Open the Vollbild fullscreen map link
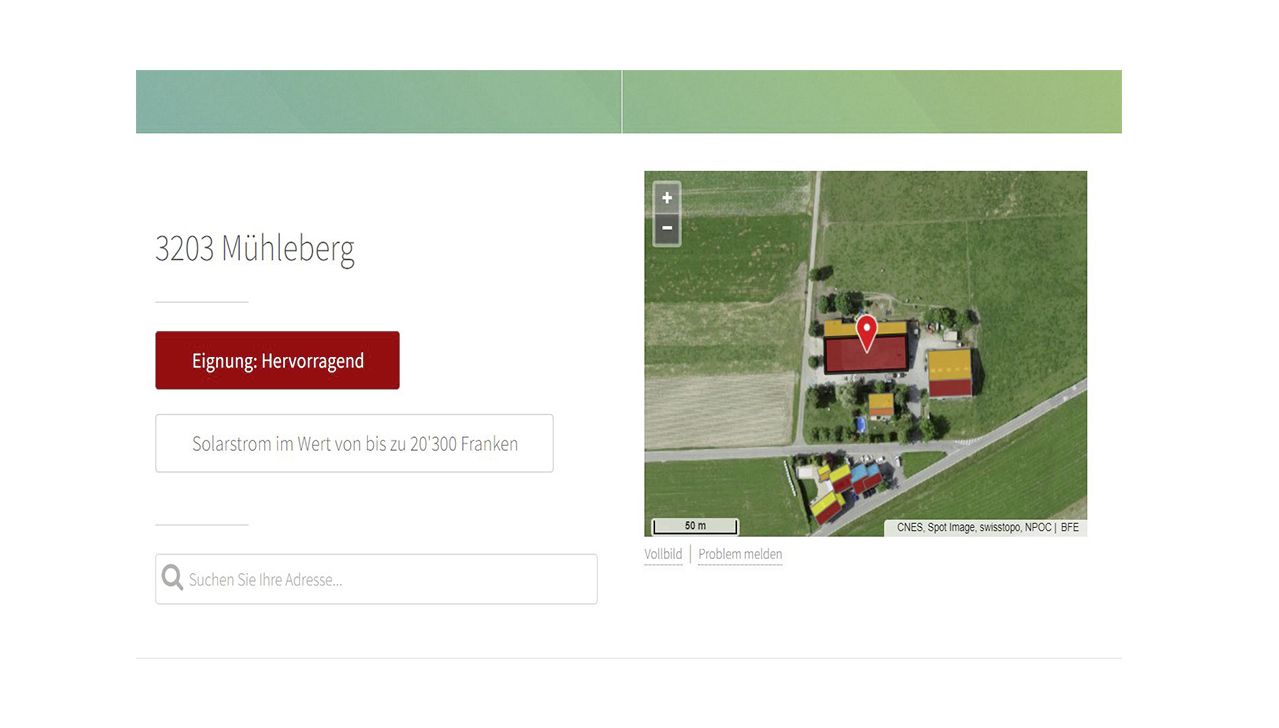This screenshot has width=1279, height=728. (x=663, y=554)
